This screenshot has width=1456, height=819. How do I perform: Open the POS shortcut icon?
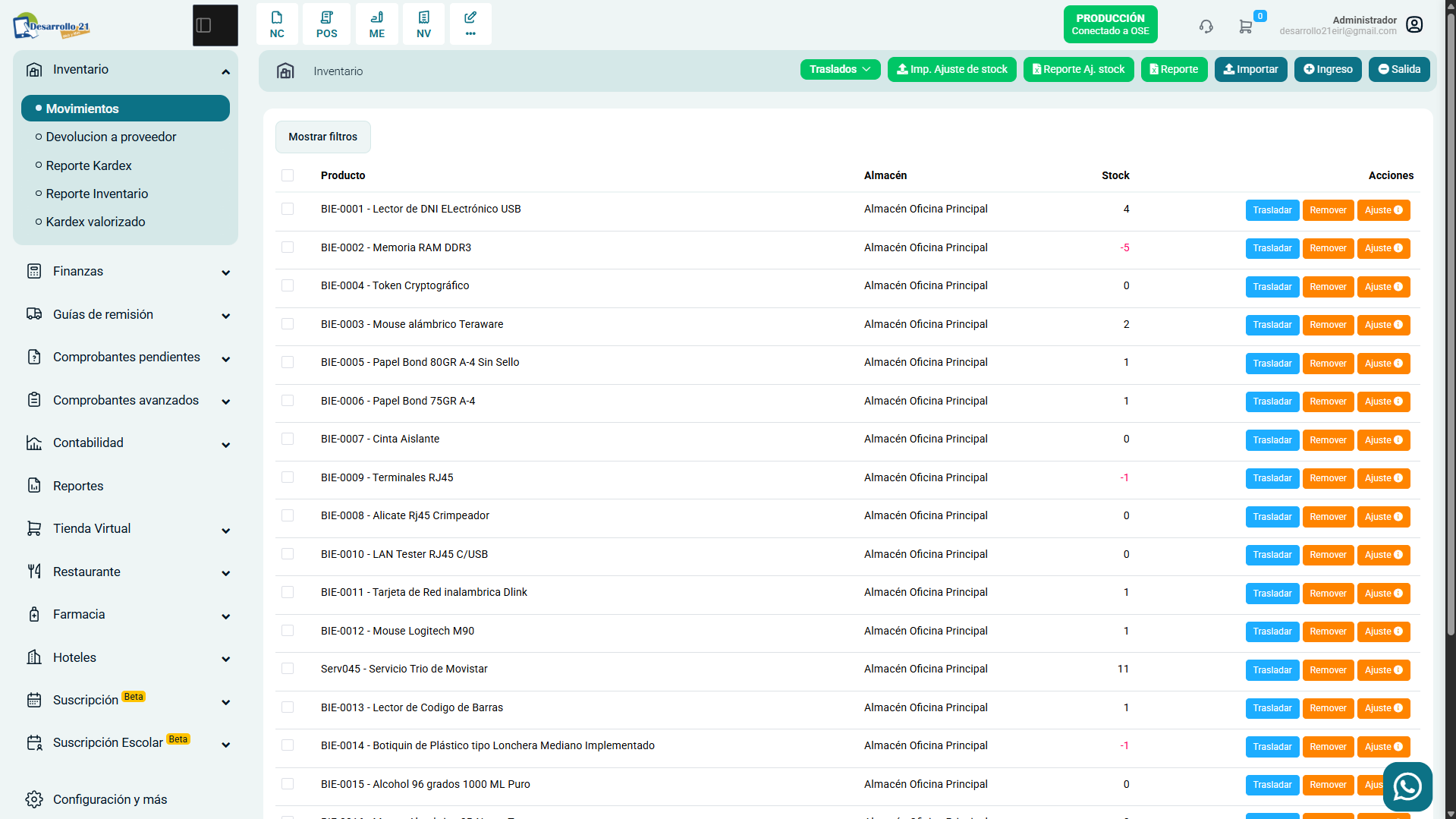327,24
